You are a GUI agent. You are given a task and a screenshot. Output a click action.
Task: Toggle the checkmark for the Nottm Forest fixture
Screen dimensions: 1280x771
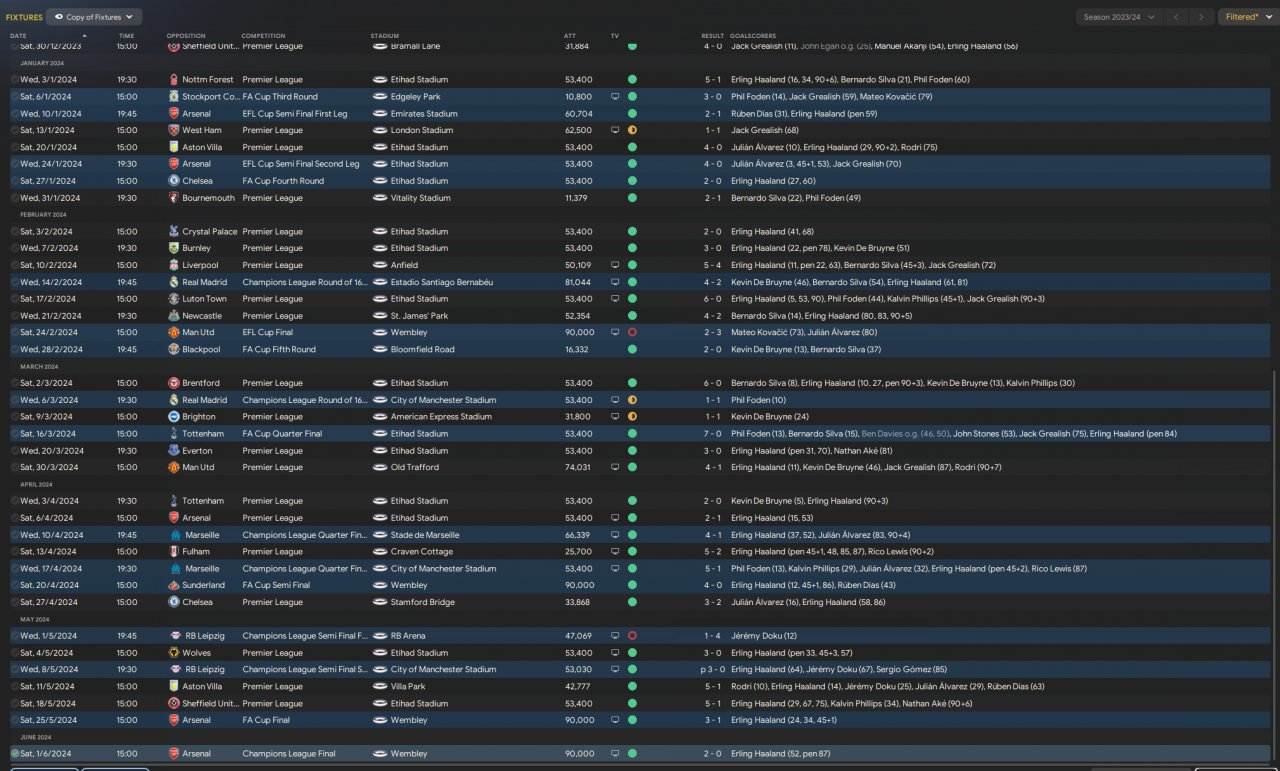tap(15, 80)
